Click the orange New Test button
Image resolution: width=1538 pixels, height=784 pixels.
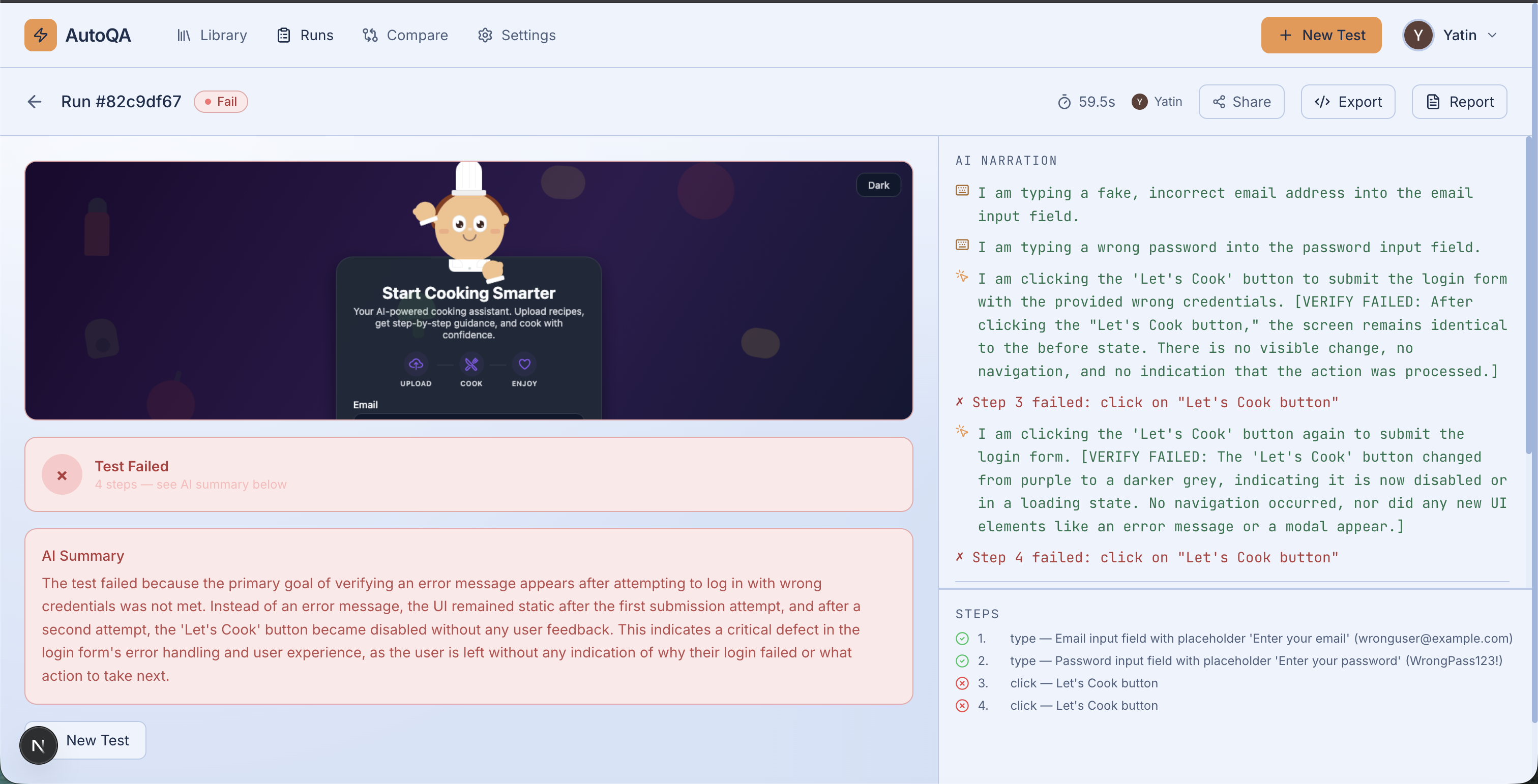pyautogui.click(x=1321, y=35)
